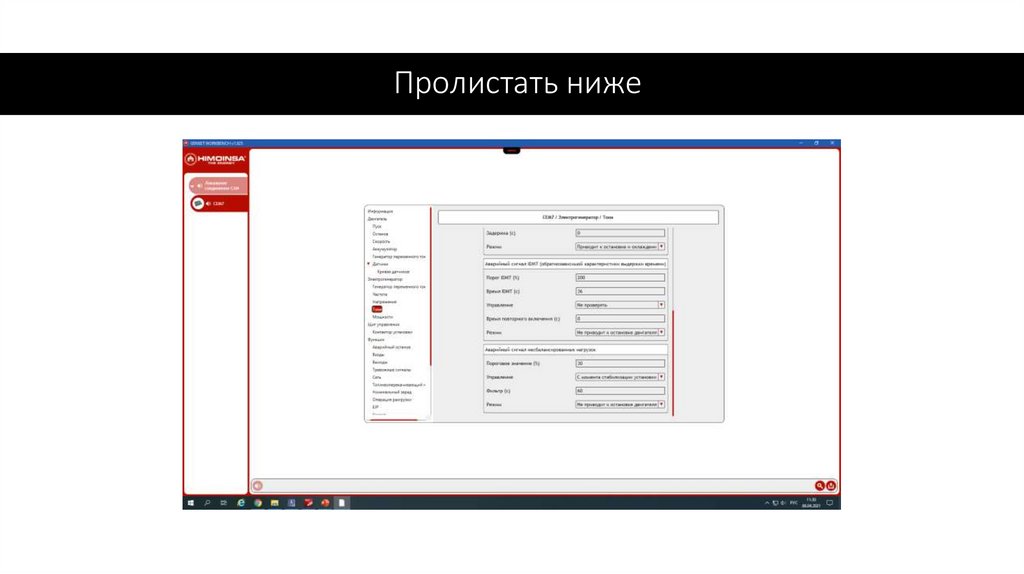Click the Пороговое значение (%) input field
The height and width of the screenshot is (574, 1024).
pyautogui.click(x=620, y=363)
